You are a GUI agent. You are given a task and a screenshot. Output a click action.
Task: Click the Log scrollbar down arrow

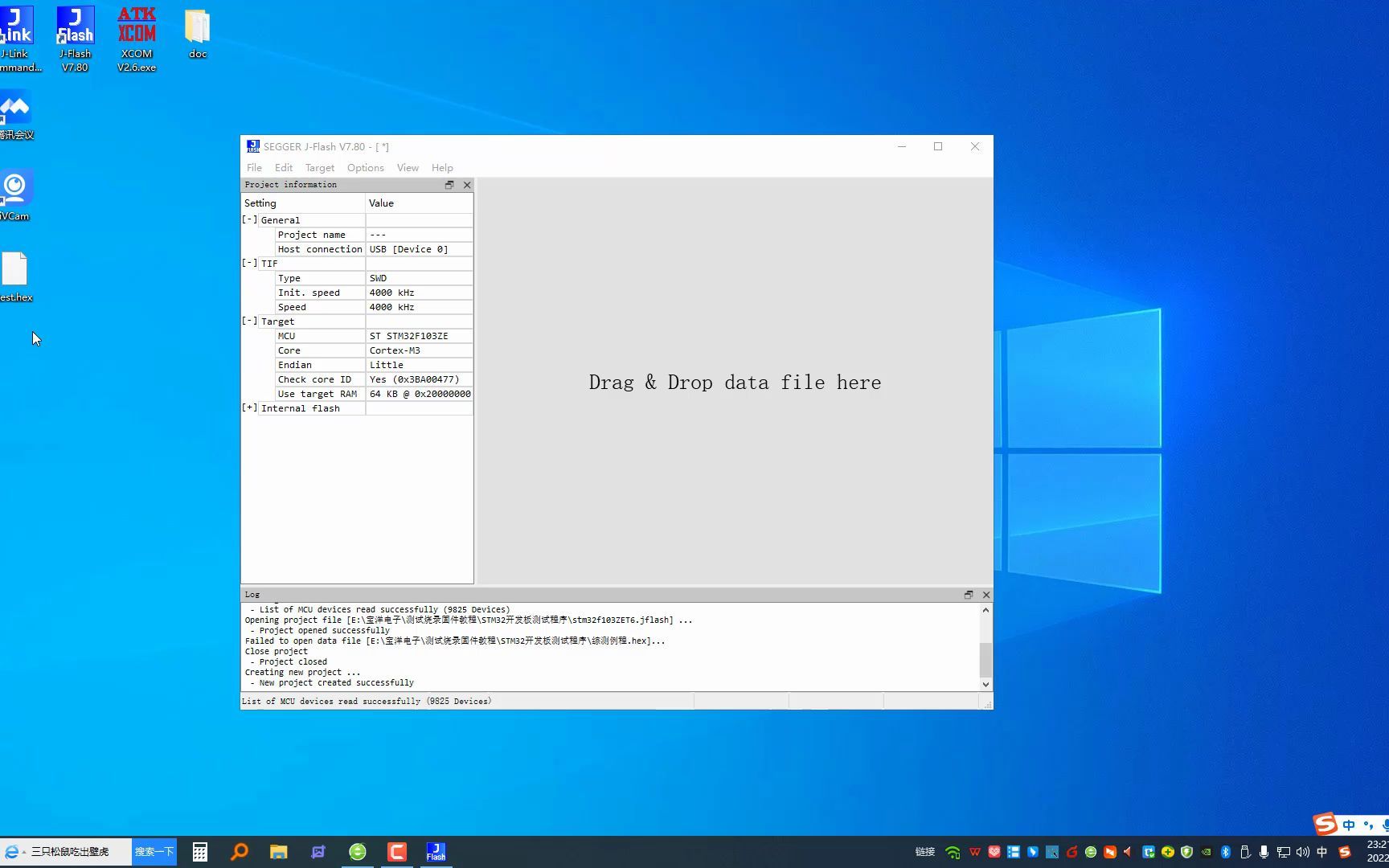985,685
